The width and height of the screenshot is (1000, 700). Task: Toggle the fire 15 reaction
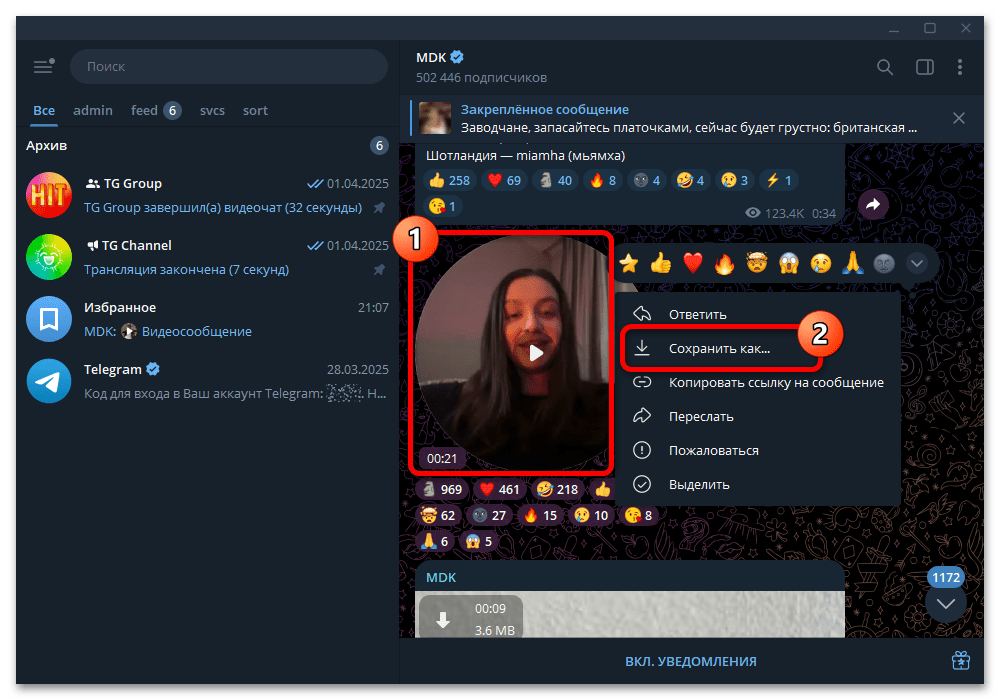click(540, 515)
